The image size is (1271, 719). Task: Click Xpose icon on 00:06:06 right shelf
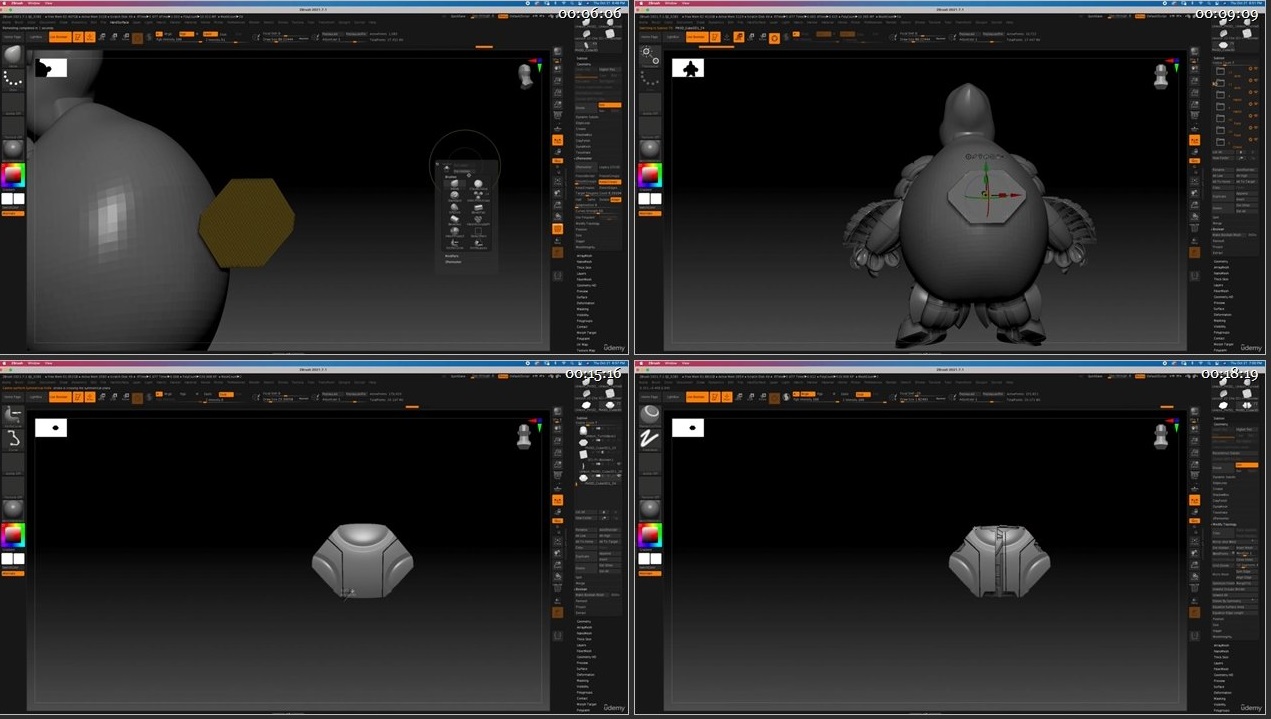[x=558, y=276]
